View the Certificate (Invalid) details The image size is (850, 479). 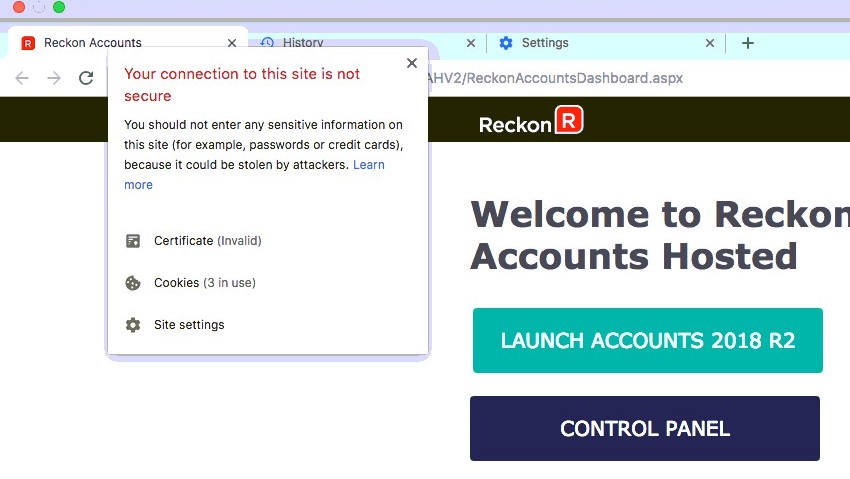tap(208, 241)
